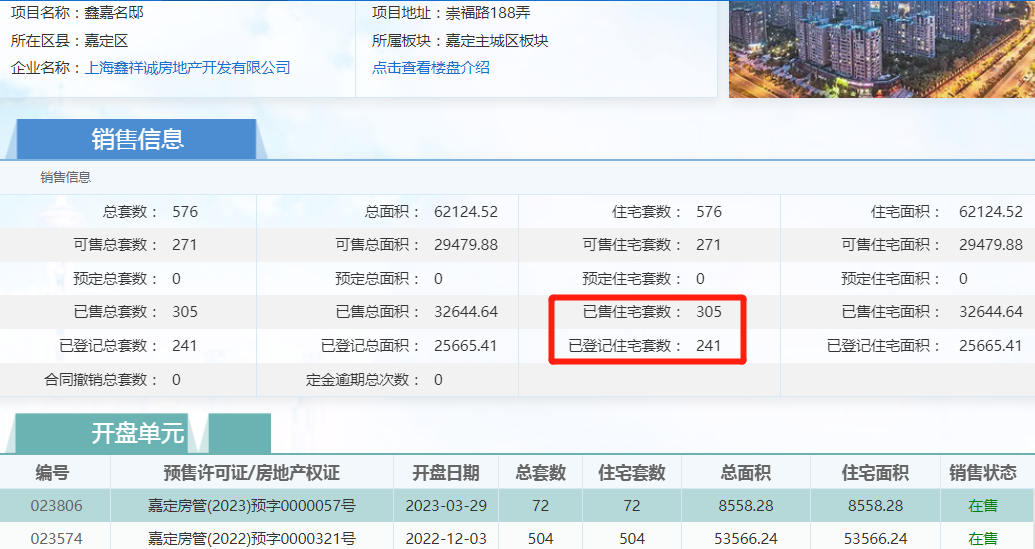Click the 可售总套数 value 271
The width and height of the screenshot is (1035, 549).
pyautogui.click(x=185, y=245)
